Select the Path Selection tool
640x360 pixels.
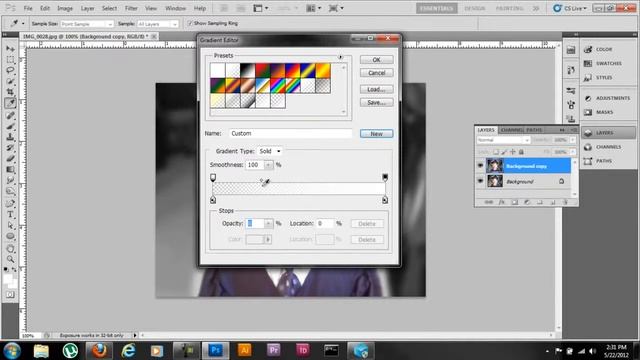10,225
